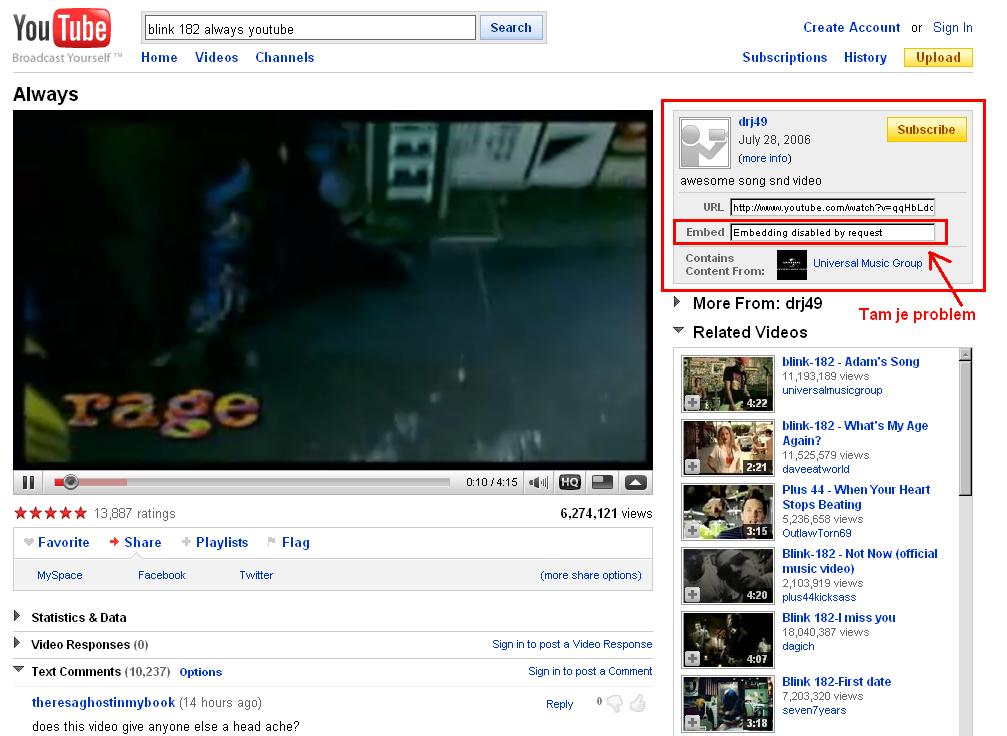The height and width of the screenshot is (736, 1007).
Task: Click the thumbs up icon on the comment
Action: click(x=637, y=703)
